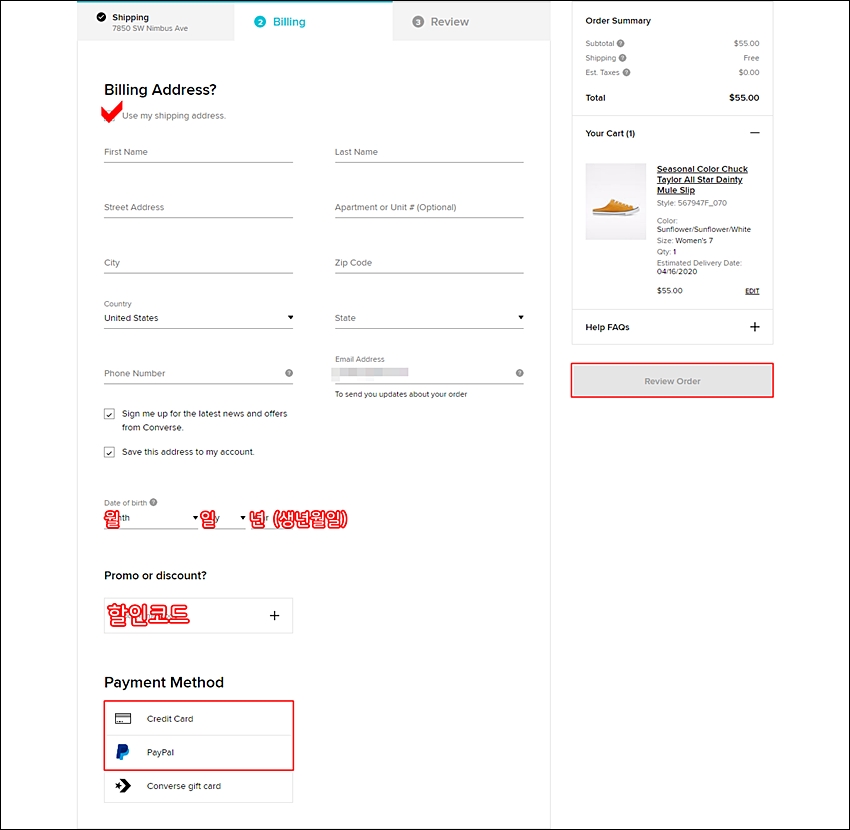This screenshot has width=850, height=830.
Task: Choose PayPal payment method
Action: coord(198,752)
